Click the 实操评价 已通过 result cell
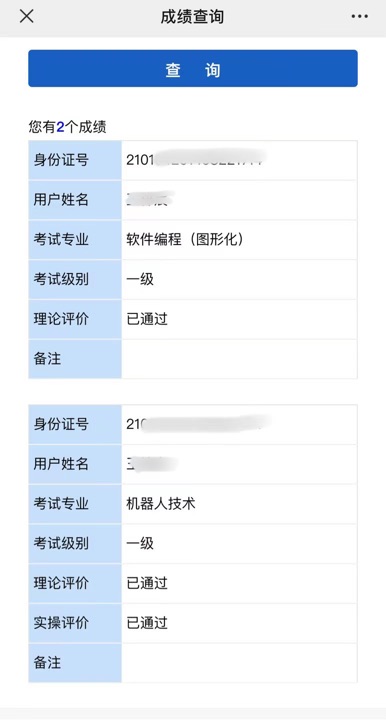The image size is (386, 720). [239, 623]
